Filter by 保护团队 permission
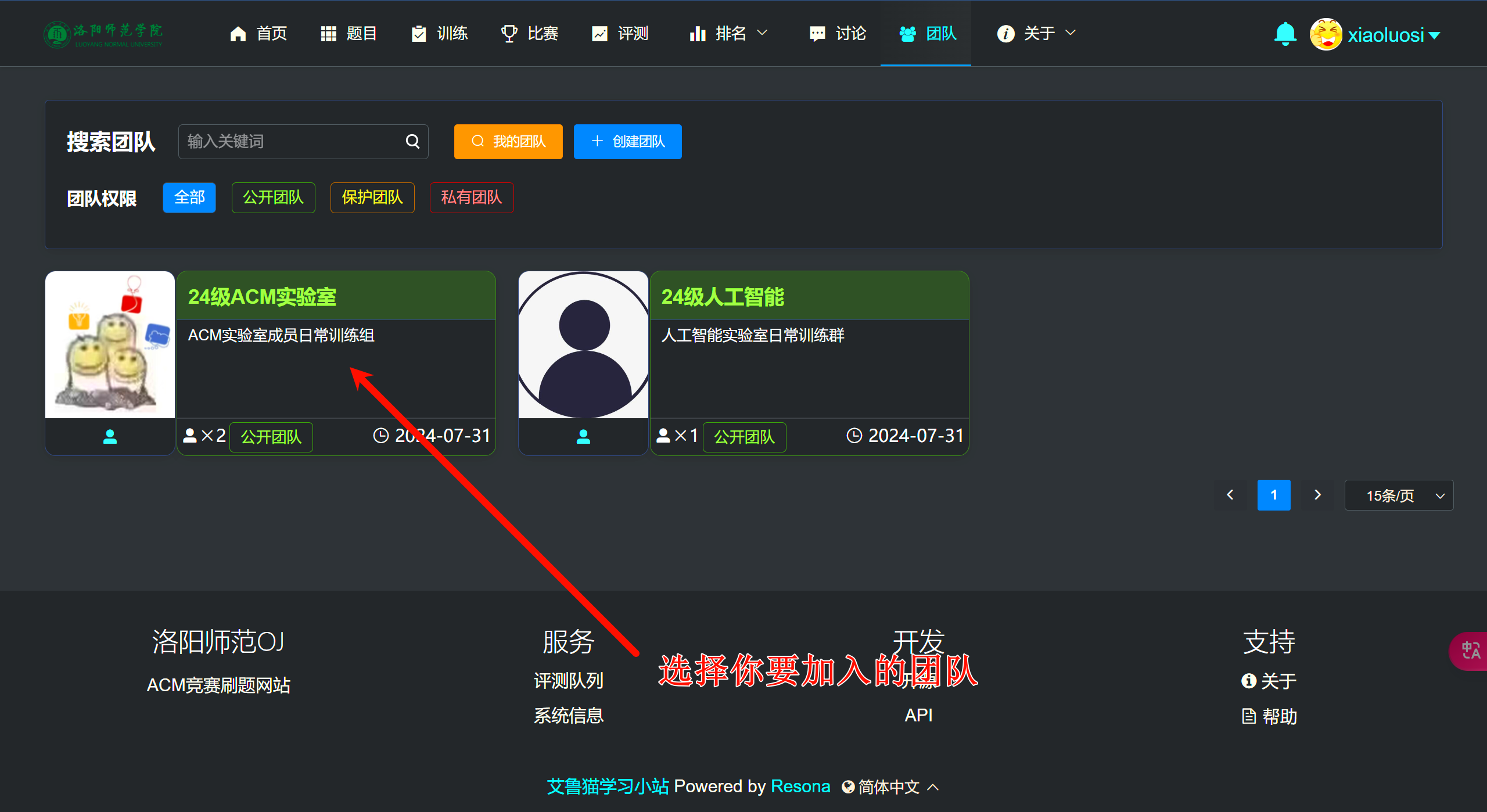The height and width of the screenshot is (812, 1487). [372, 197]
